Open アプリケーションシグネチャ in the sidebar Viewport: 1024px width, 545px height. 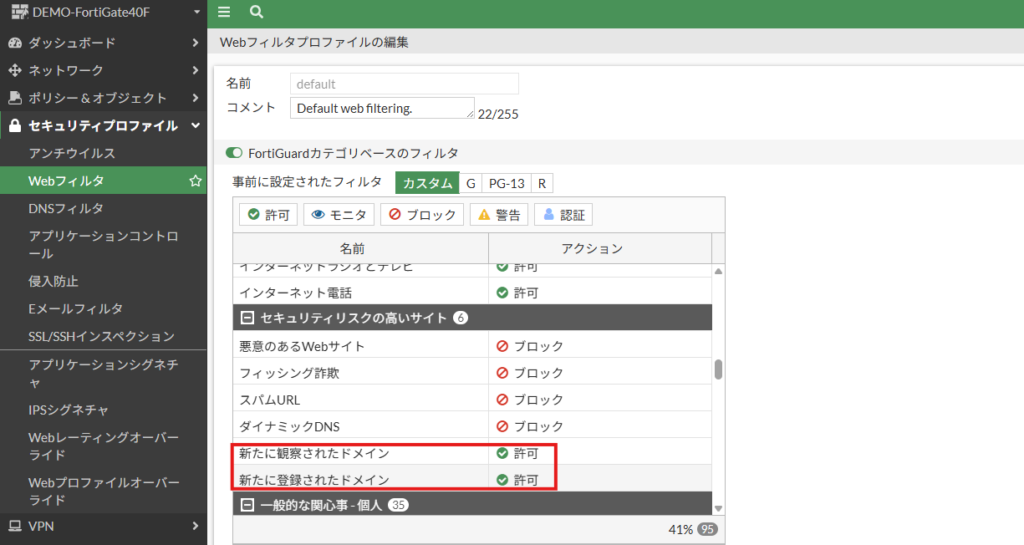point(103,373)
